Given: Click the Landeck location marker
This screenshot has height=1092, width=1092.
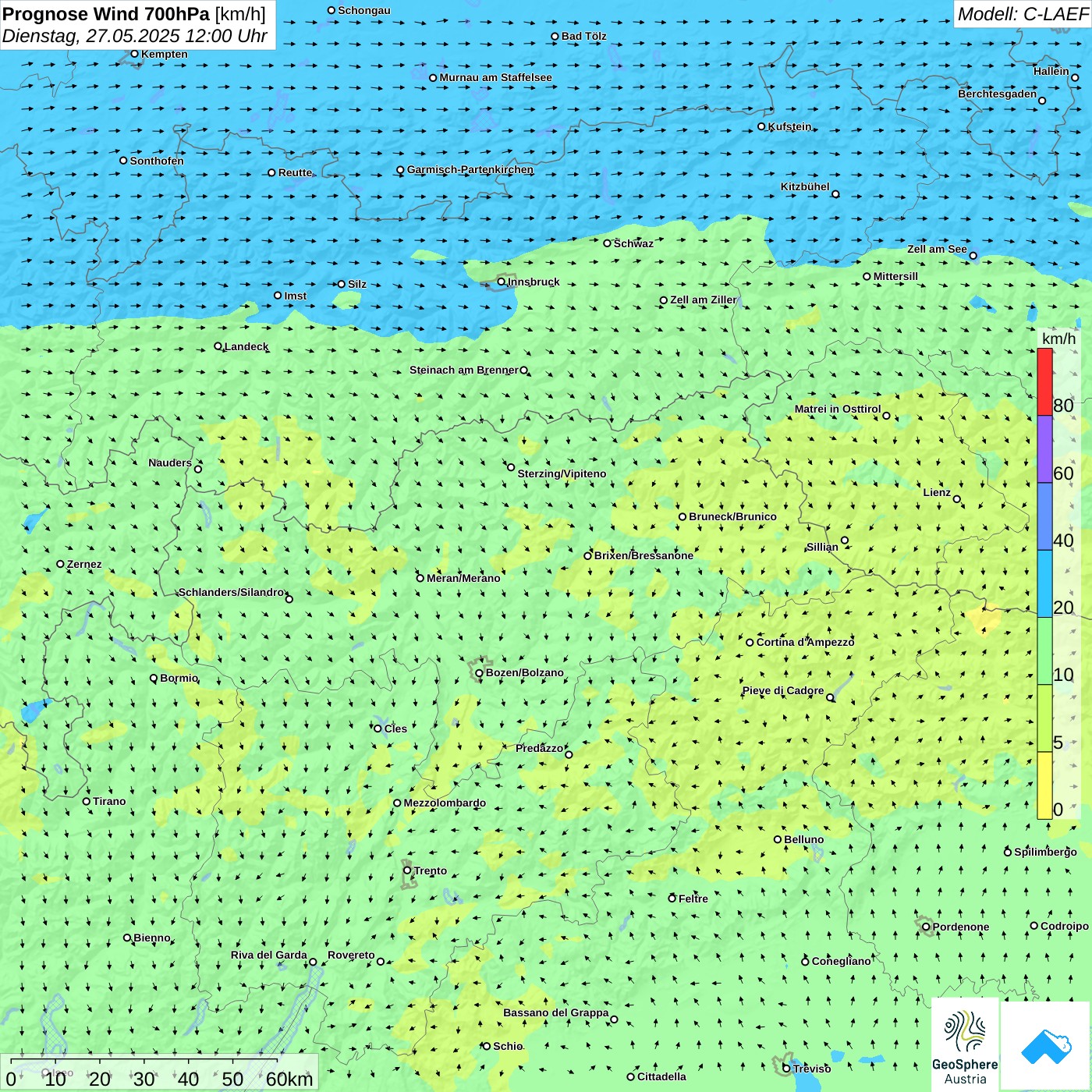Looking at the screenshot, I should (x=218, y=346).
